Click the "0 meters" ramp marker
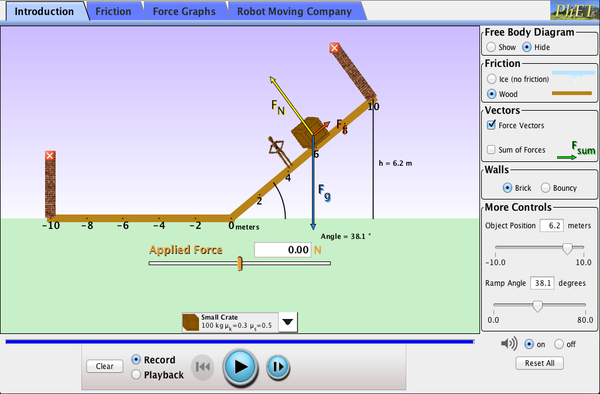 [x=243, y=226]
